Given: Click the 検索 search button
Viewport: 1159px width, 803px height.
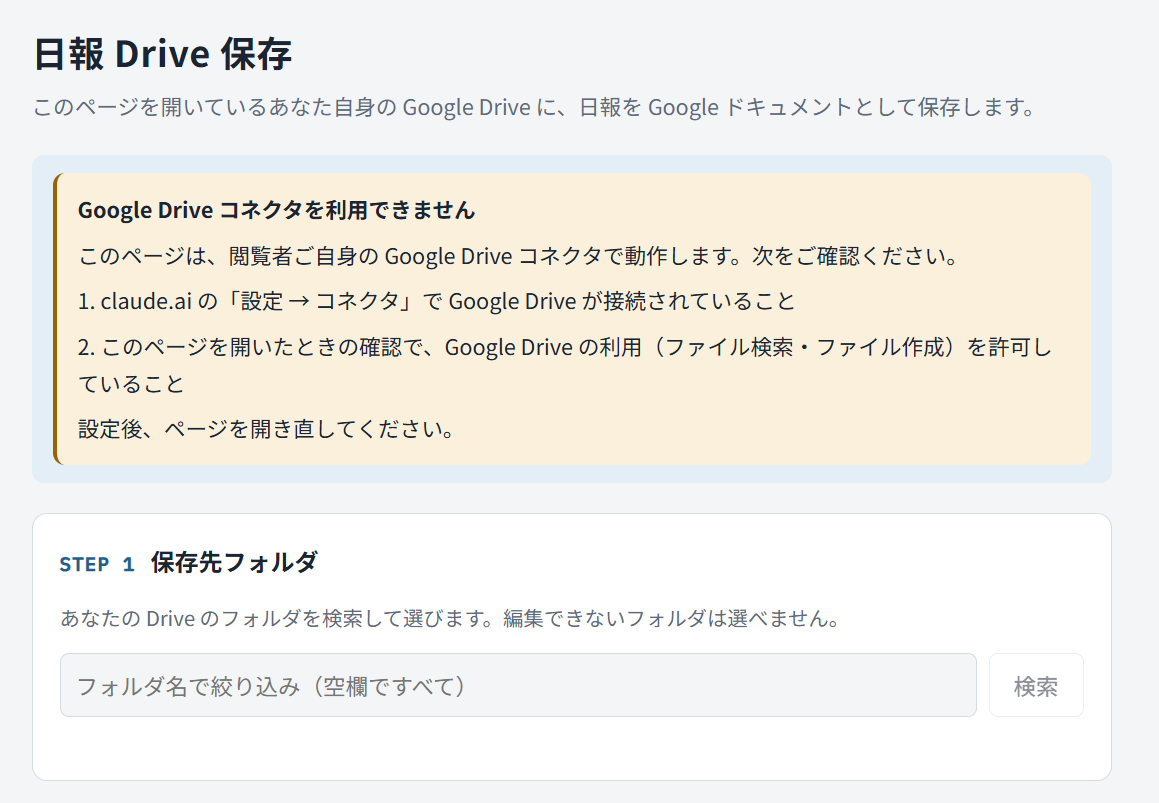Looking at the screenshot, I should click(1036, 685).
